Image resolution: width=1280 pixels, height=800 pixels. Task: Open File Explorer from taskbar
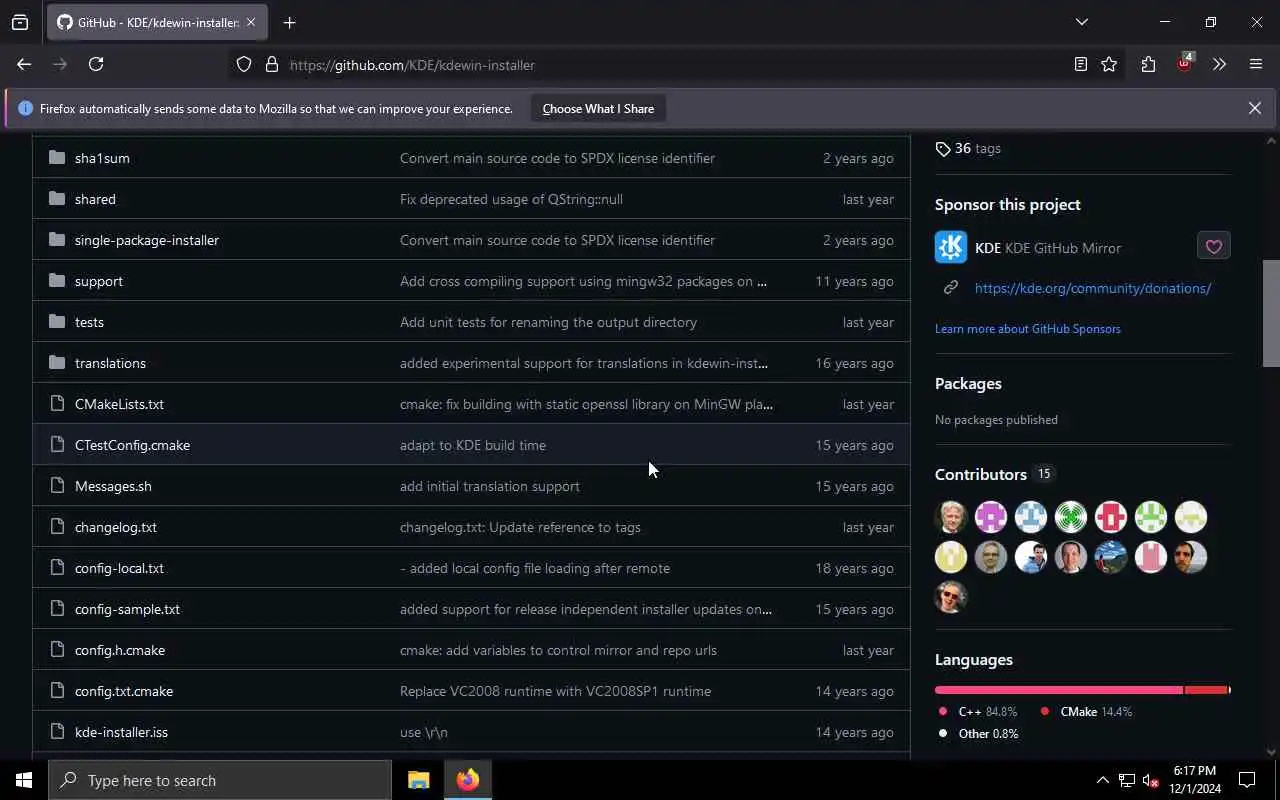pos(418,780)
